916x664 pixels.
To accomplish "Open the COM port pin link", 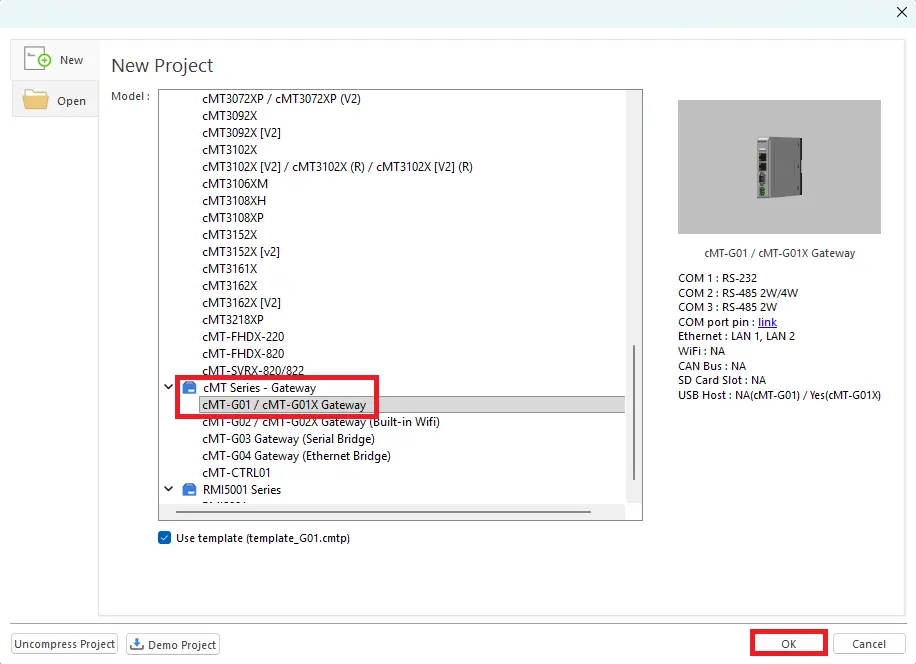I will 767,323.
